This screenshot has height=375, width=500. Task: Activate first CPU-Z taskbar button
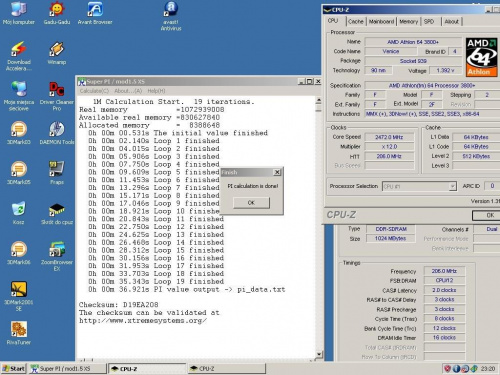(x=147, y=369)
